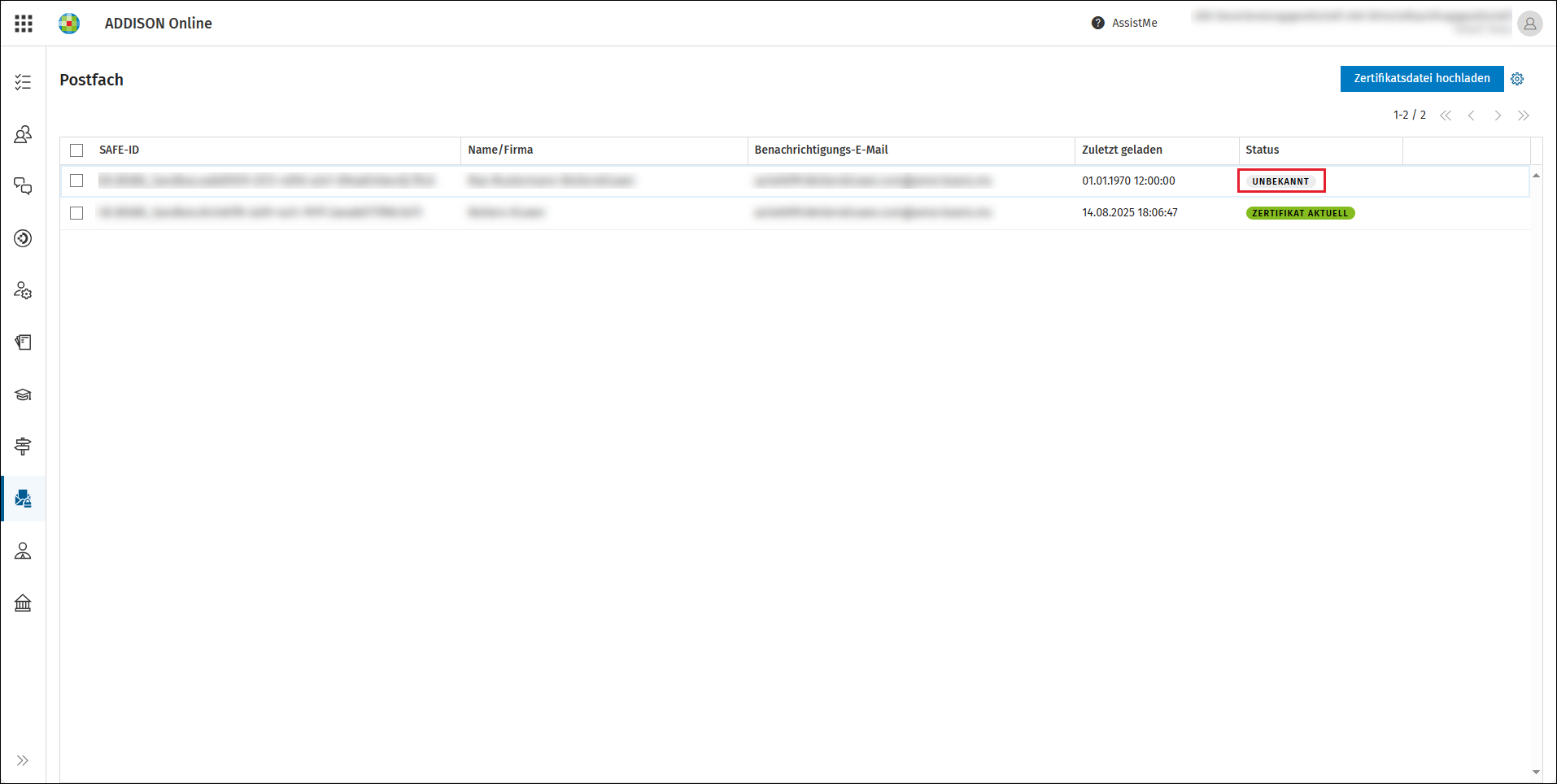
Task: Open the Postfach mailbox sidebar icon
Action: pyautogui.click(x=23, y=499)
